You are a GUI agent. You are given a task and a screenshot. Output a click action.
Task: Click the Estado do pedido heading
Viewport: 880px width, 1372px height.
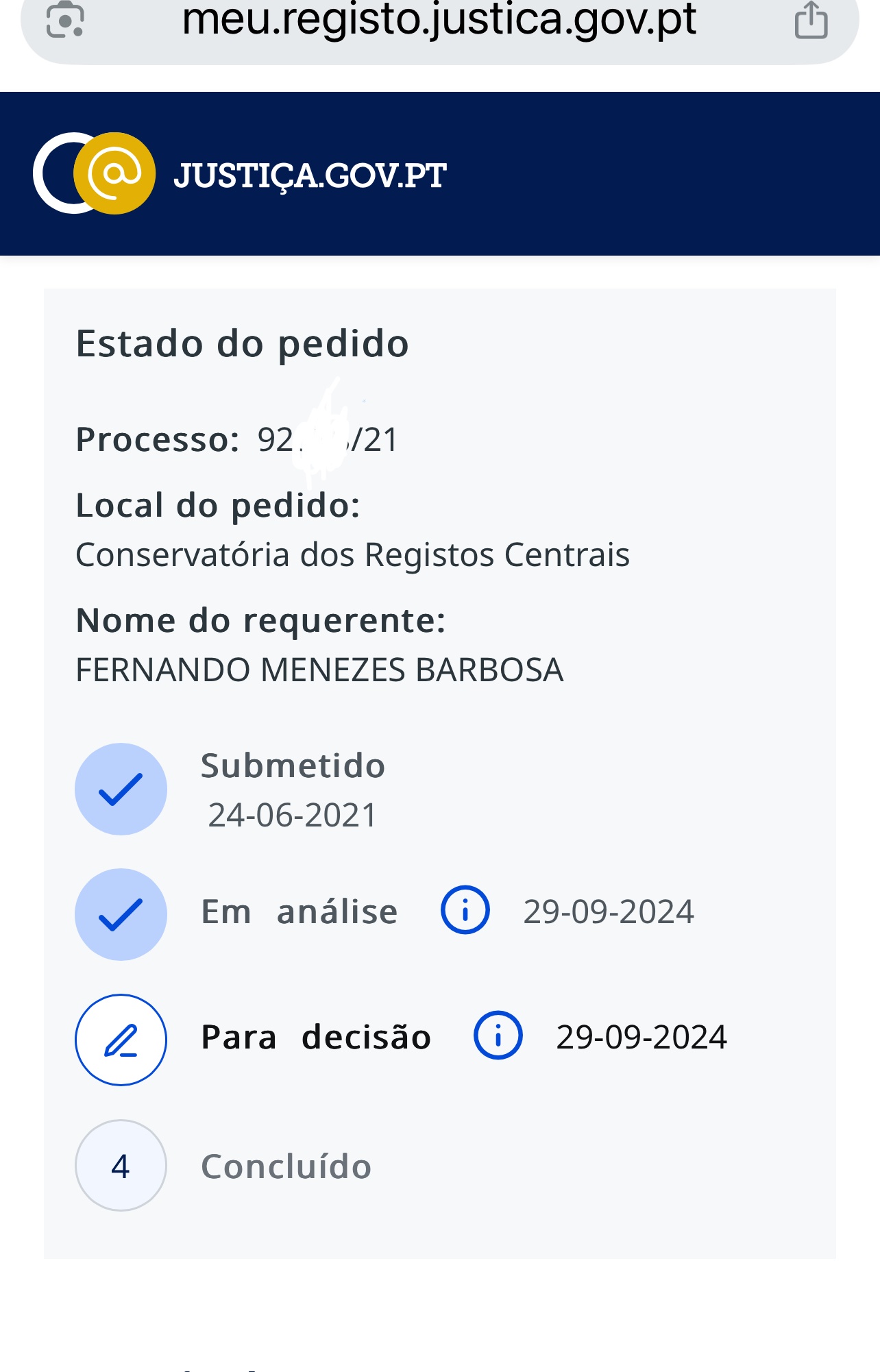point(242,343)
